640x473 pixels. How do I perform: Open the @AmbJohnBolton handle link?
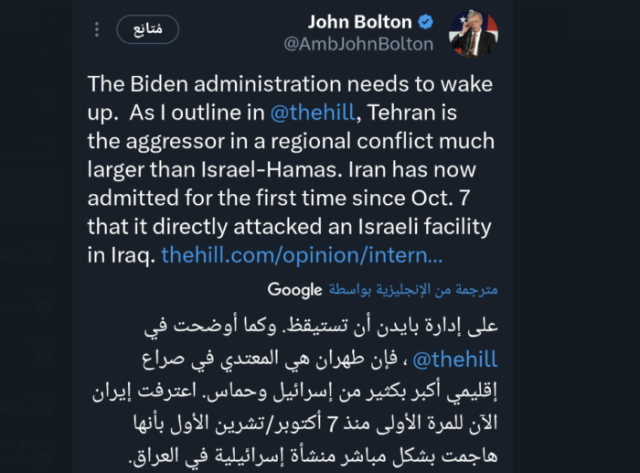tap(358, 44)
